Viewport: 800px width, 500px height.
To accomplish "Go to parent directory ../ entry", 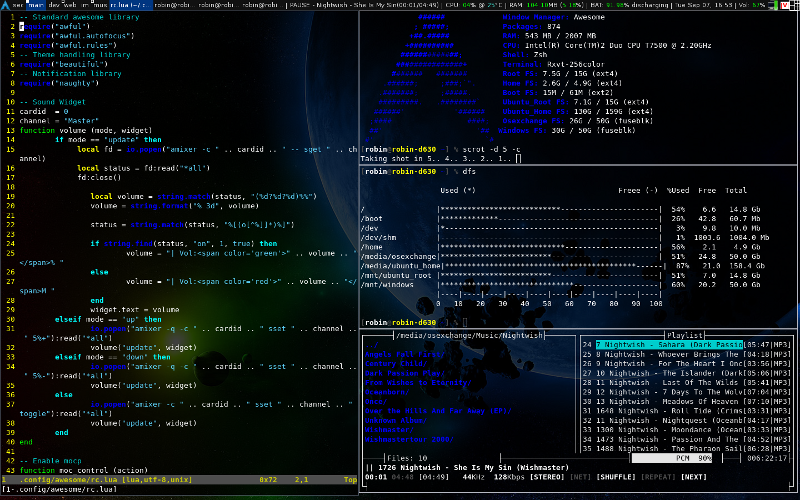I will [372, 346].
